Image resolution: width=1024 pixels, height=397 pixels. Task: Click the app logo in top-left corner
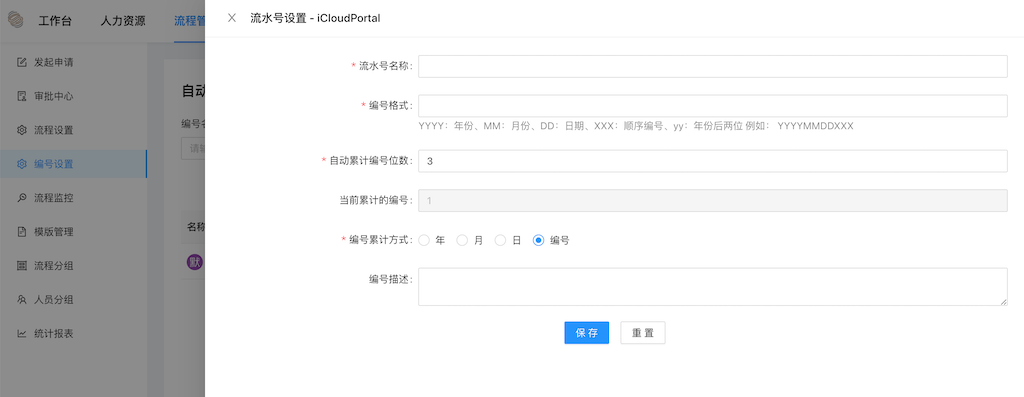(x=15, y=20)
